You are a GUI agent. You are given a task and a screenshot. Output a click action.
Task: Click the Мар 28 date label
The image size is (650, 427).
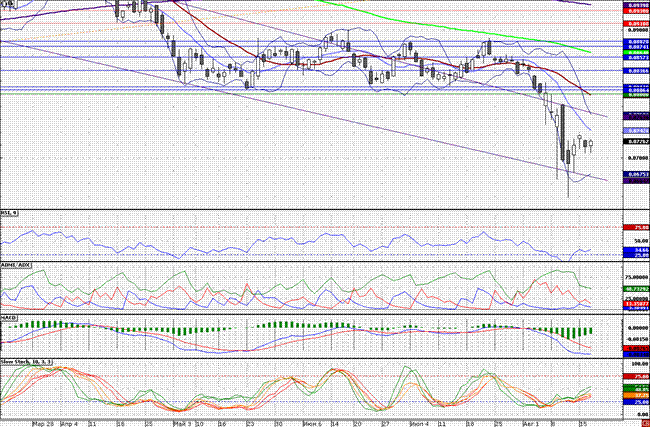pos(43,424)
